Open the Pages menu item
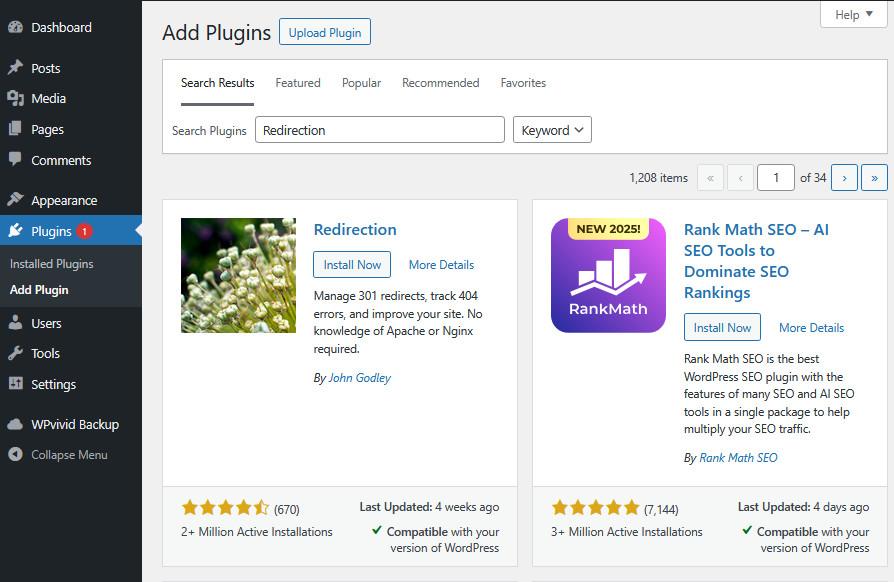 (71, 129)
